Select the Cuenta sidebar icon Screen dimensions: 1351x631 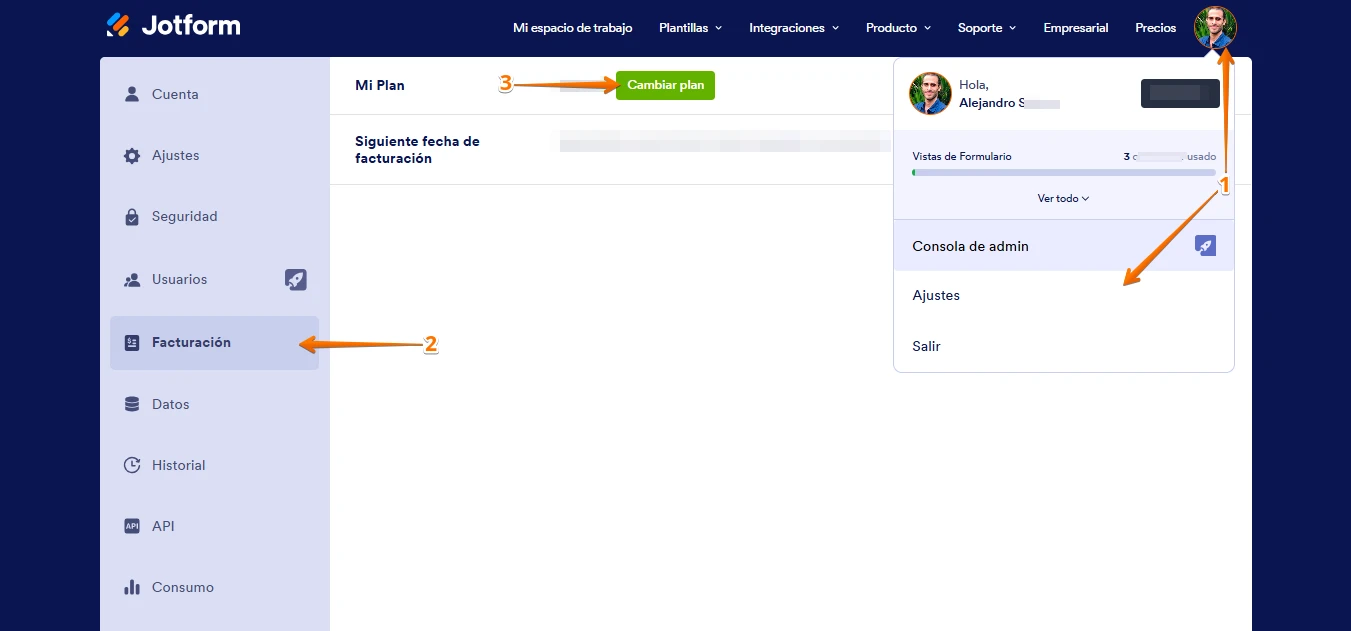click(131, 93)
